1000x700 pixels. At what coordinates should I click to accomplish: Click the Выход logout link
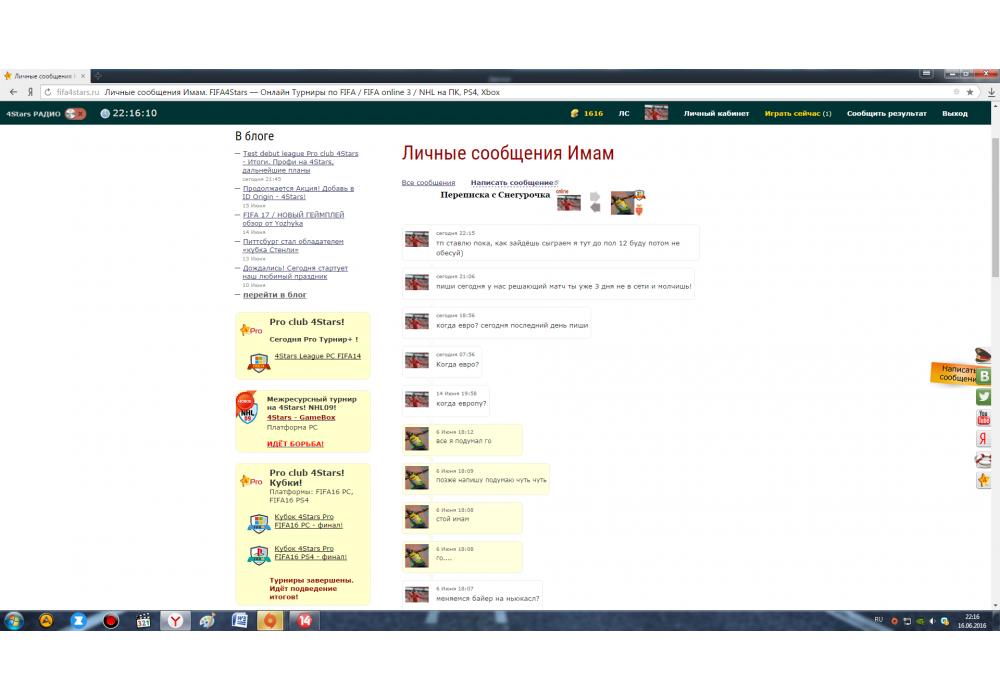tap(954, 114)
